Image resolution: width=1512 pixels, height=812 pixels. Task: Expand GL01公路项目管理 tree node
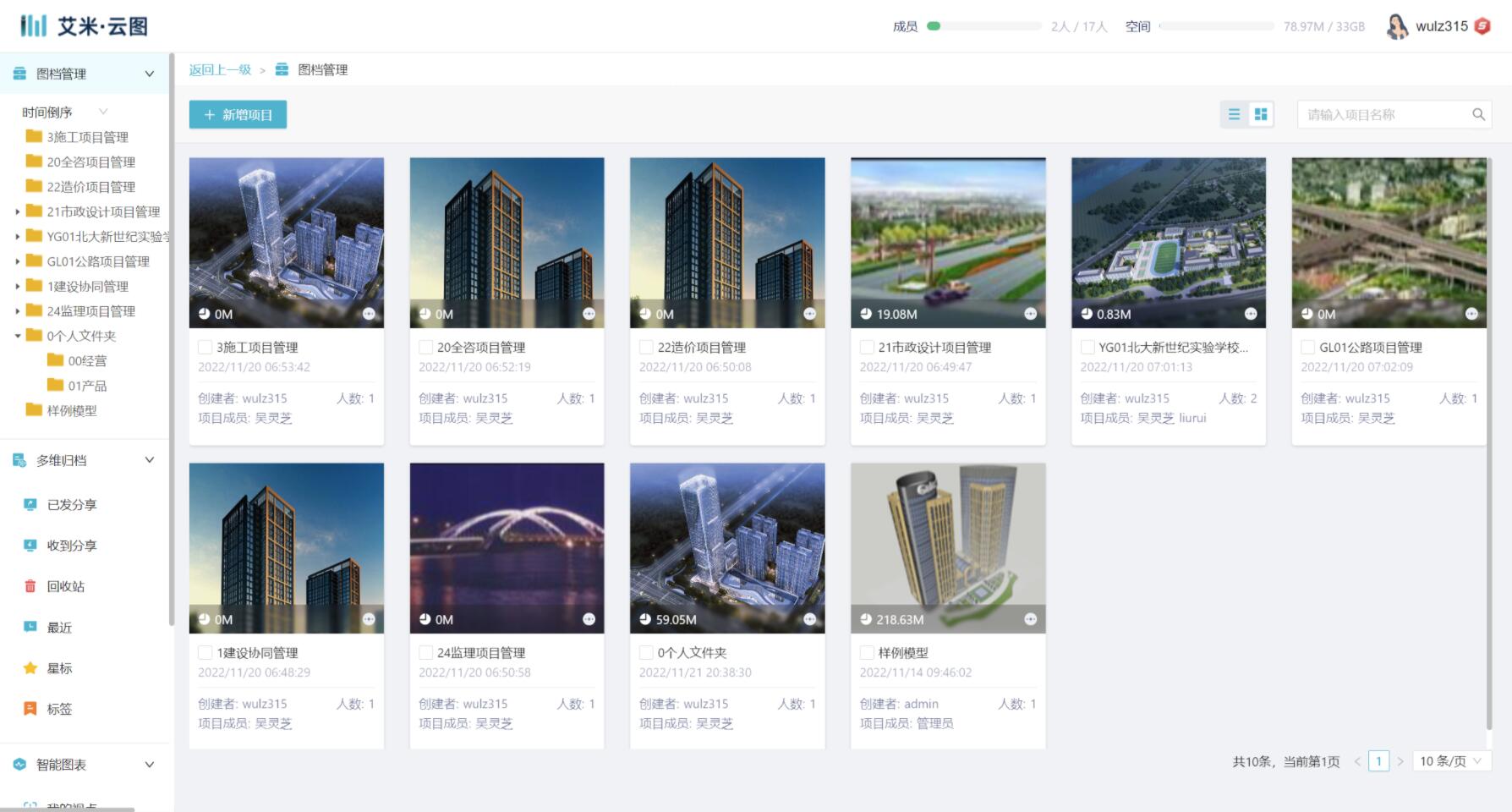click(x=17, y=261)
